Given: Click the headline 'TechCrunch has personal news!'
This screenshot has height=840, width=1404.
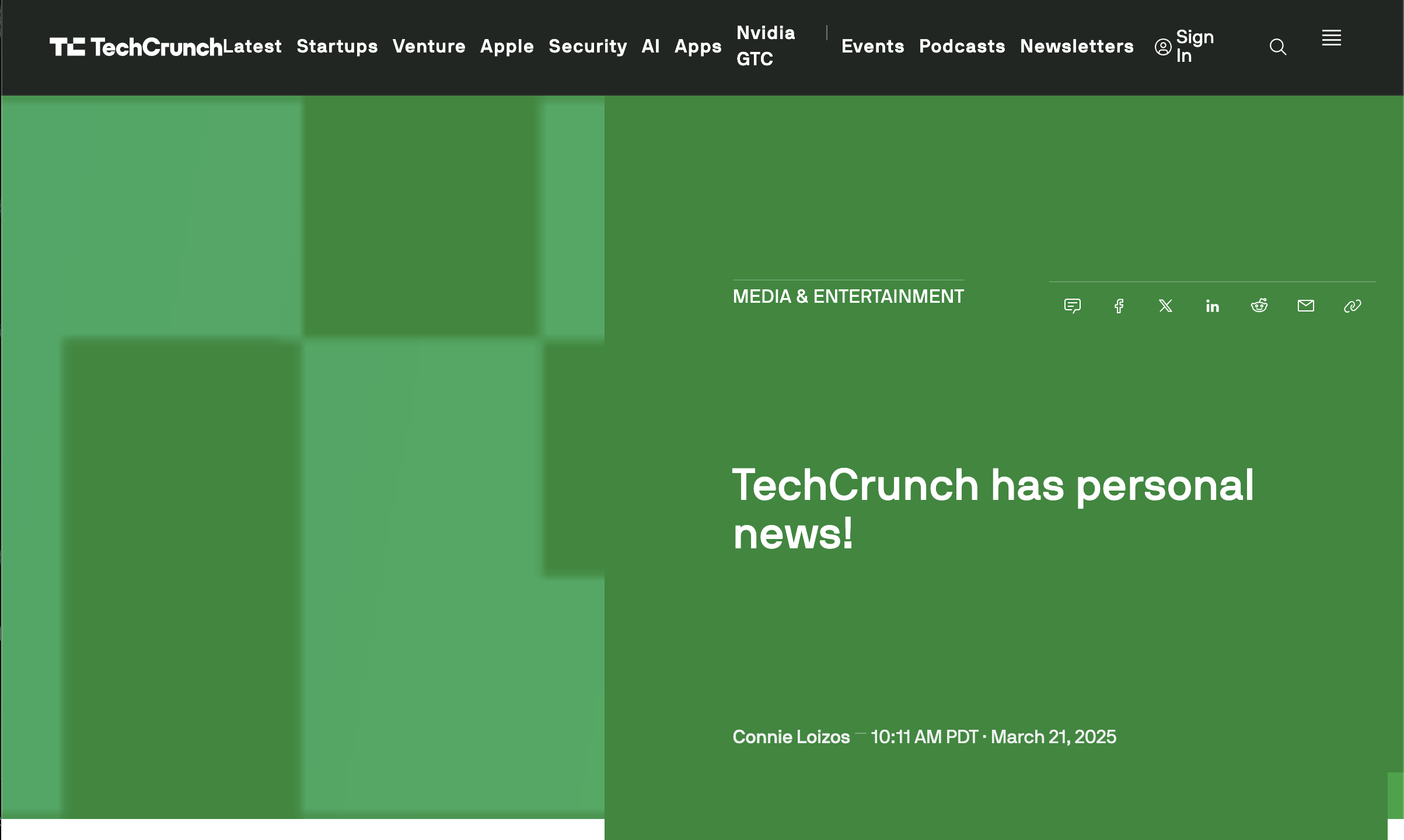Looking at the screenshot, I should (x=993, y=509).
